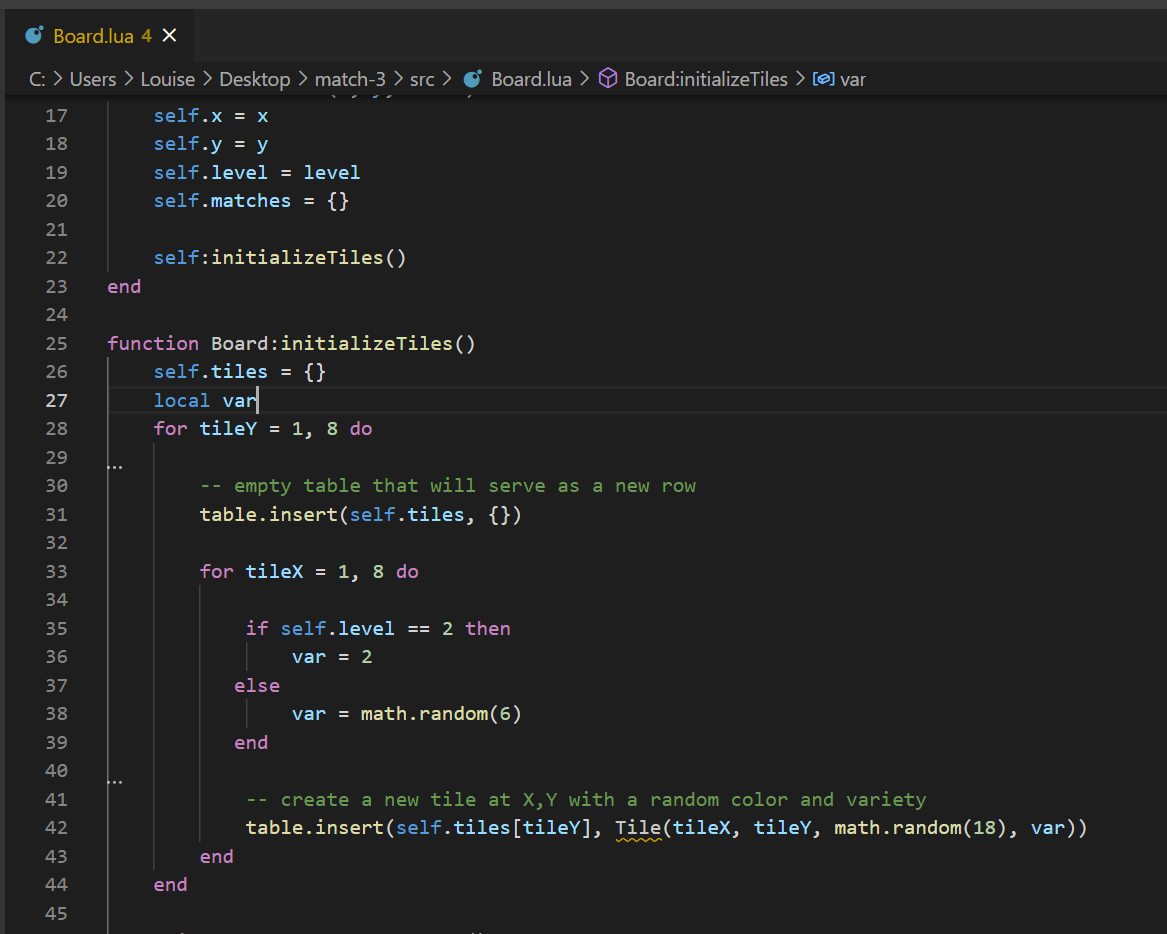1167x934 pixels.
Task: Click 'math.random(18)' argument on line 42
Action: (921, 828)
